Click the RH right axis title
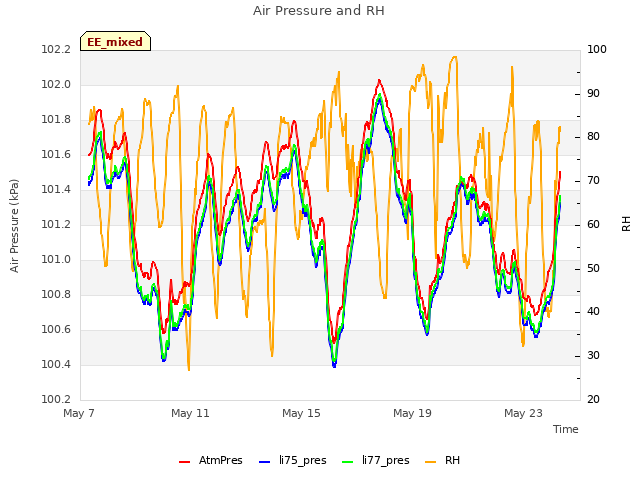The width and height of the screenshot is (640, 480). click(x=626, y=224)
